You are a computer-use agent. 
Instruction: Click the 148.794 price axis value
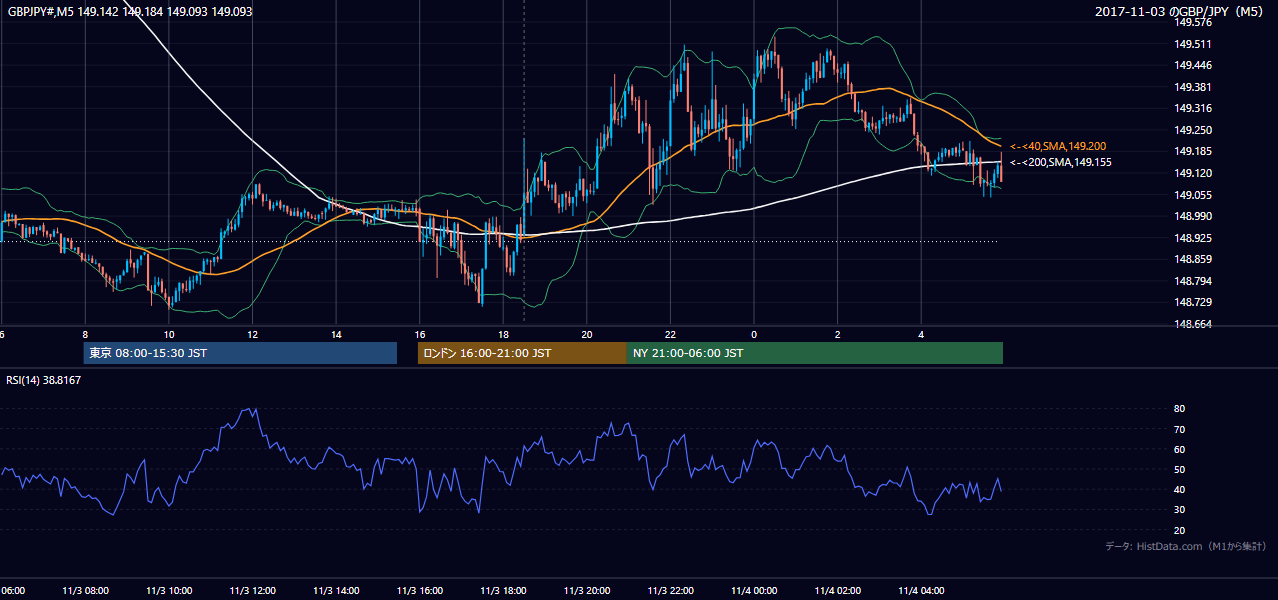1194,281
